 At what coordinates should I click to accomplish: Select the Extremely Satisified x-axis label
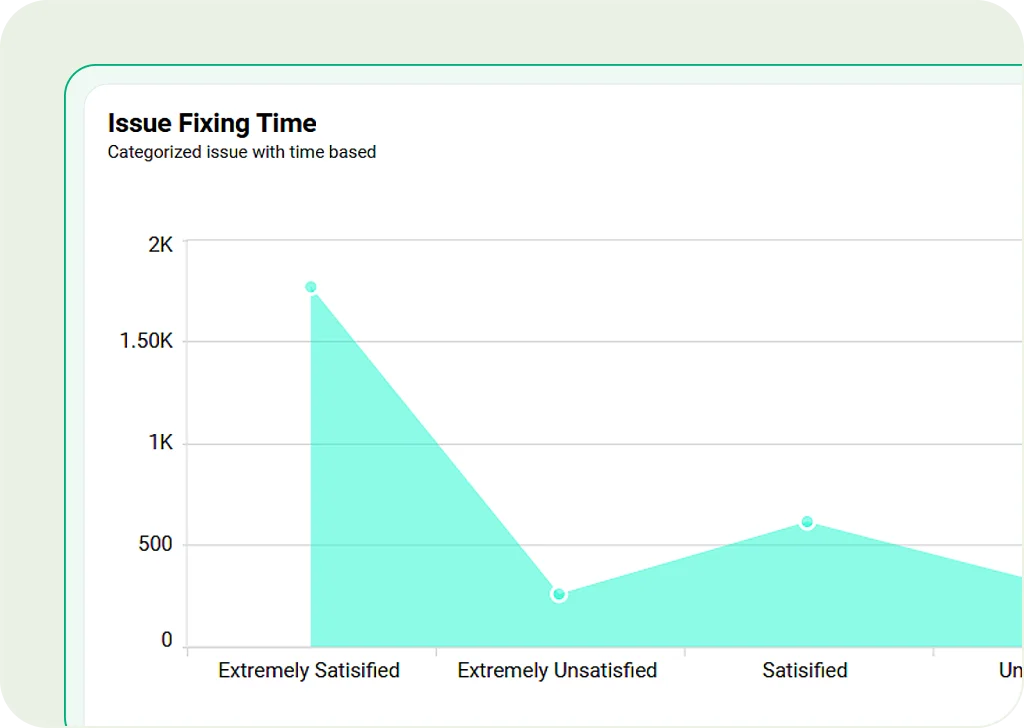point(309,670)
